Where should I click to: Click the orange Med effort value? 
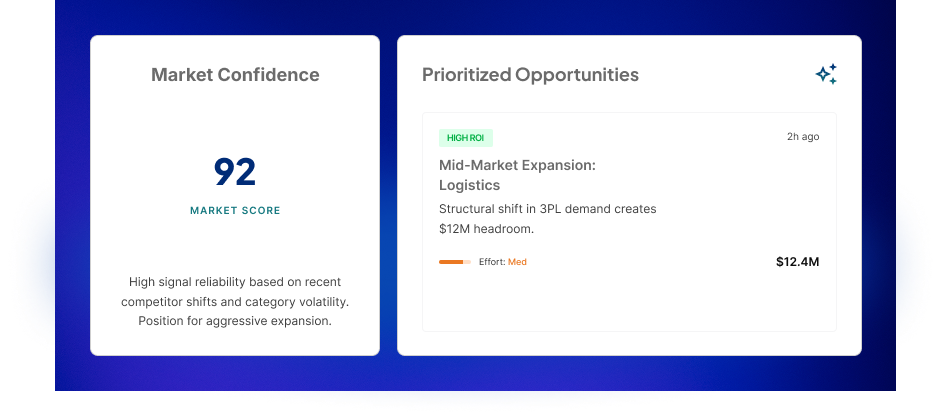(517, 262)
